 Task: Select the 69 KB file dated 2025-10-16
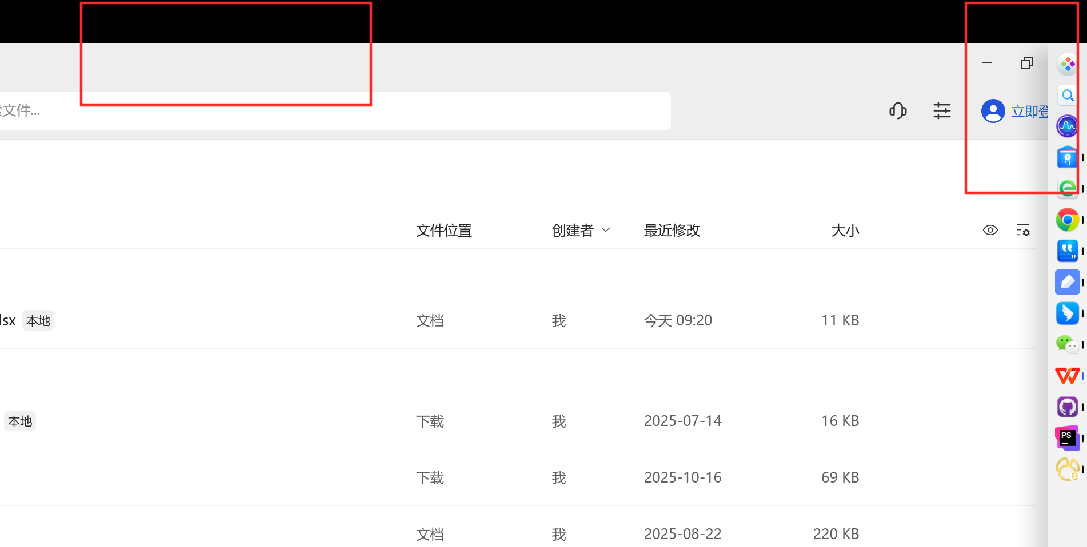pos(518,478)
